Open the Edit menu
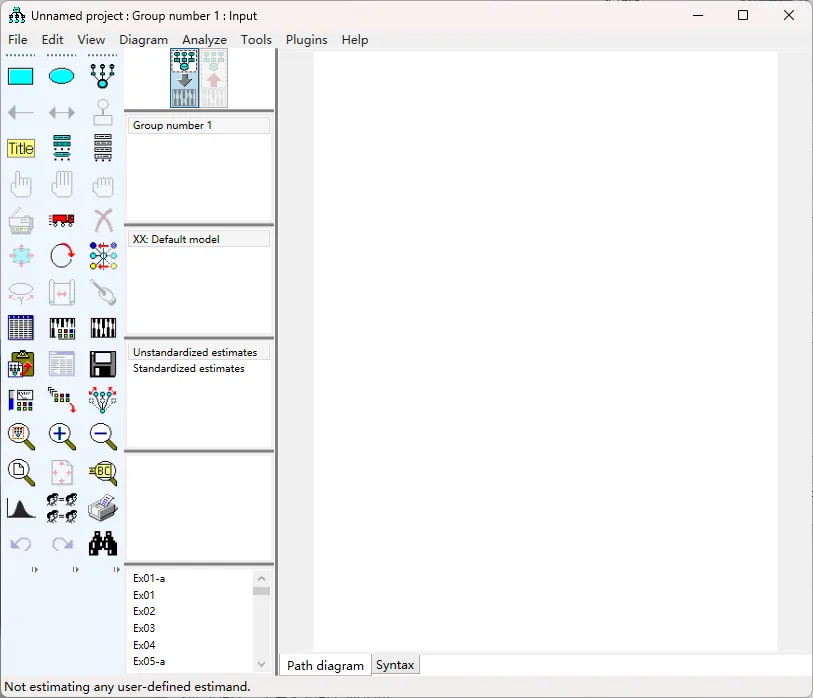Viewport: 813px width, 698px height. [x=52, y=40]
